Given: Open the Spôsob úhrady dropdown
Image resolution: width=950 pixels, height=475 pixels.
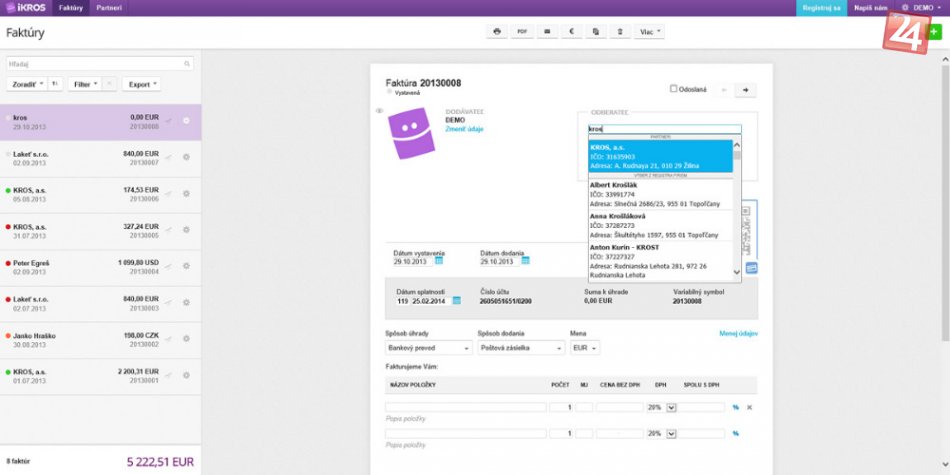Looking at the screenshot, I should pyautogui.click(x=428, y=348).
